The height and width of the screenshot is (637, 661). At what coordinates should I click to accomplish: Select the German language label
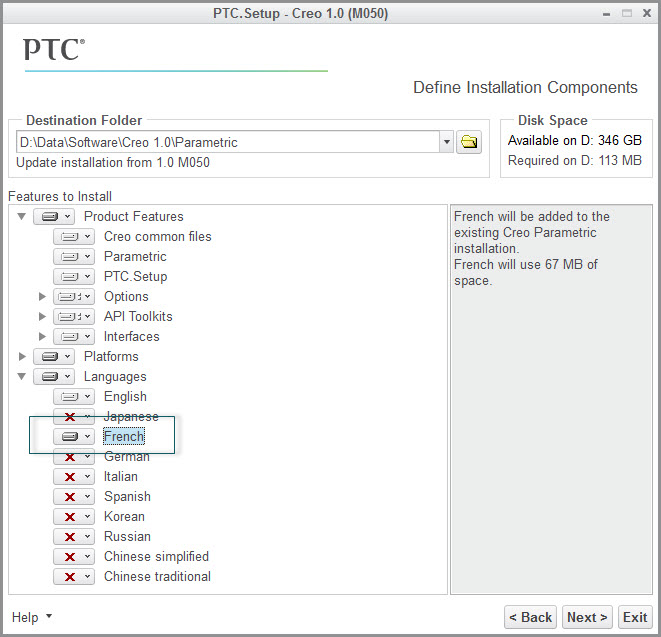[126, 457]
